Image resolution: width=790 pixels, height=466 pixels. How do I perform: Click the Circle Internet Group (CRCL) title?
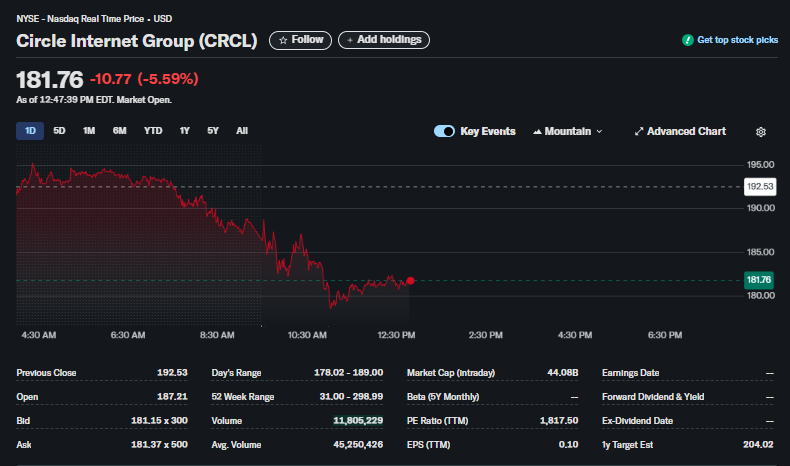tap(137, 41)
